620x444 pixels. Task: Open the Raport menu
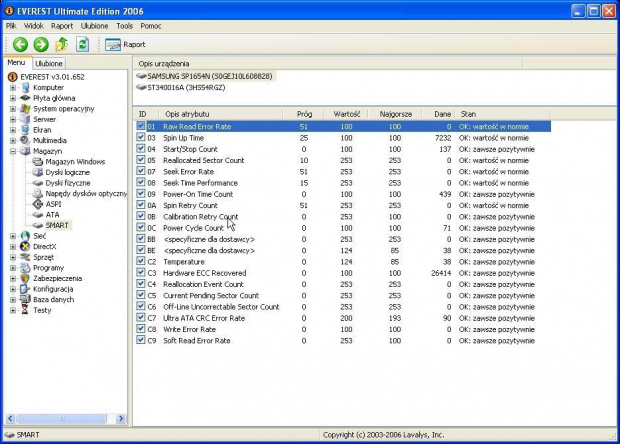click(62, 26)
